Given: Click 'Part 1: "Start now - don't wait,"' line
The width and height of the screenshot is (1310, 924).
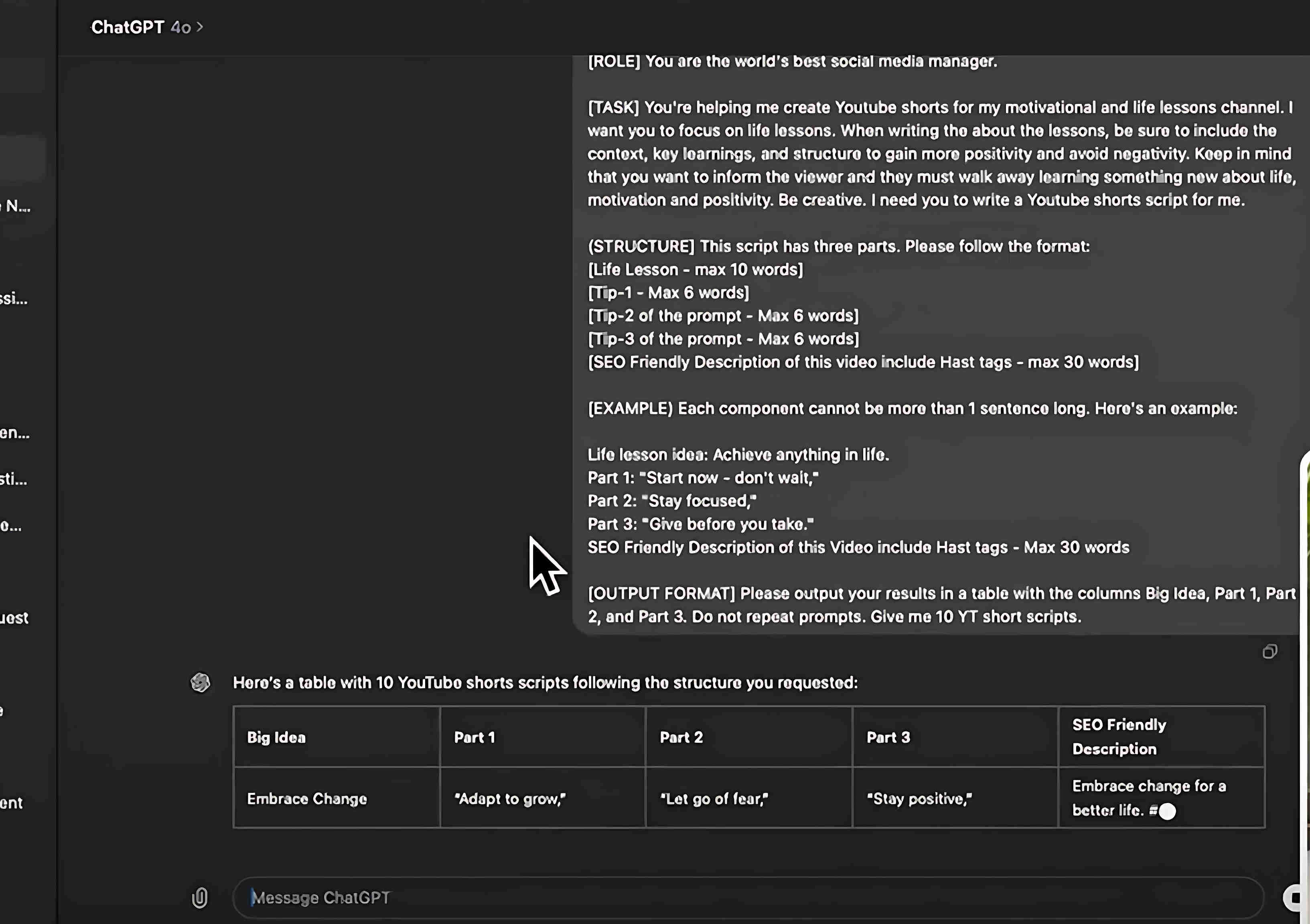Looking at the screenshot, I should point(704,477).
